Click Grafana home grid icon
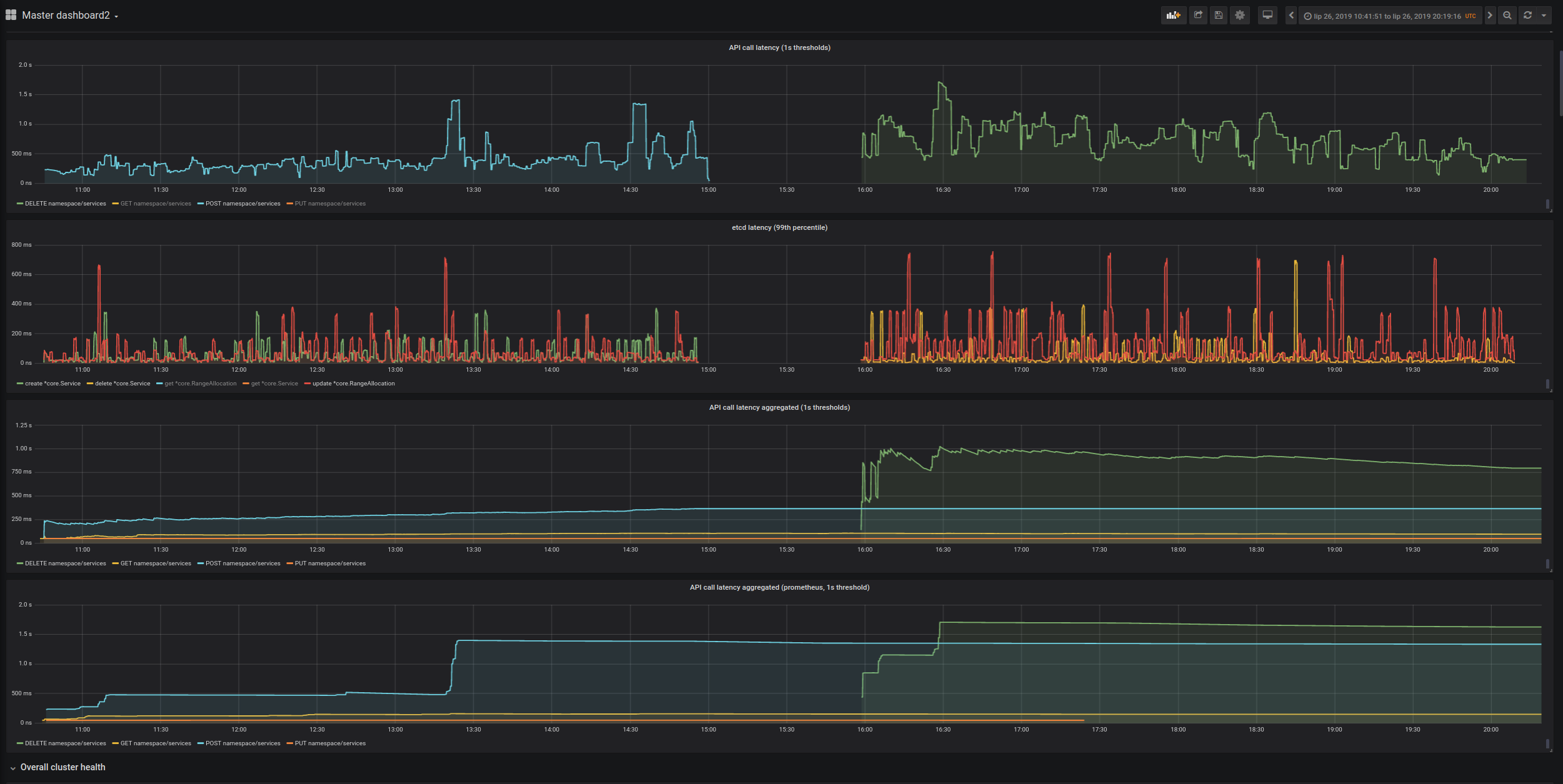Viewport: 1563px width, 784px height. pyautogui.click(x=11, y=15)
